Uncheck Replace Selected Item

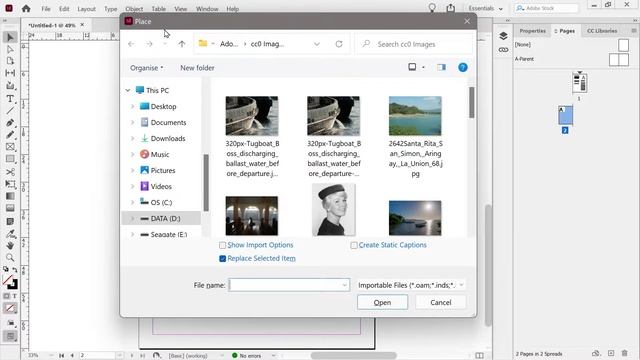[222, 259]
